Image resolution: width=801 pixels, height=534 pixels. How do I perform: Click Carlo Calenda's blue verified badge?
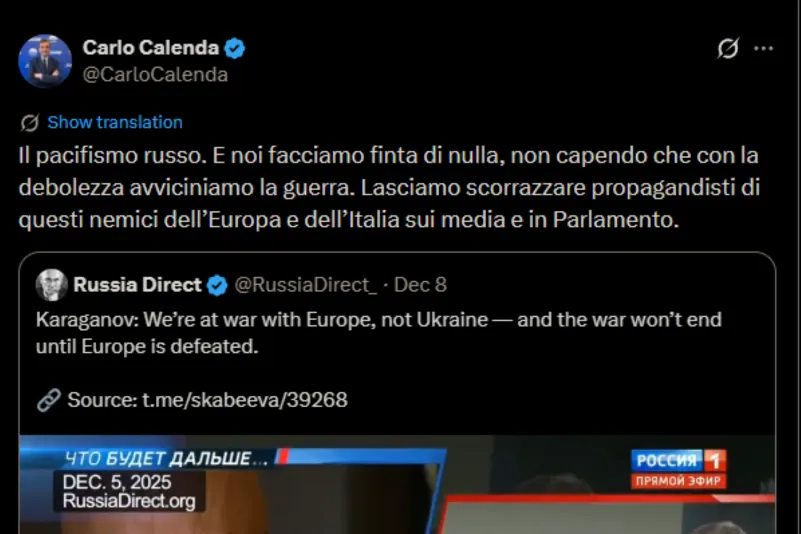[235, 49]
